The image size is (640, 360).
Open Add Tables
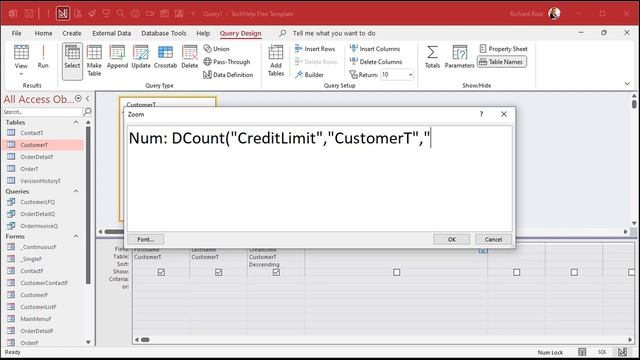point(276,61)
